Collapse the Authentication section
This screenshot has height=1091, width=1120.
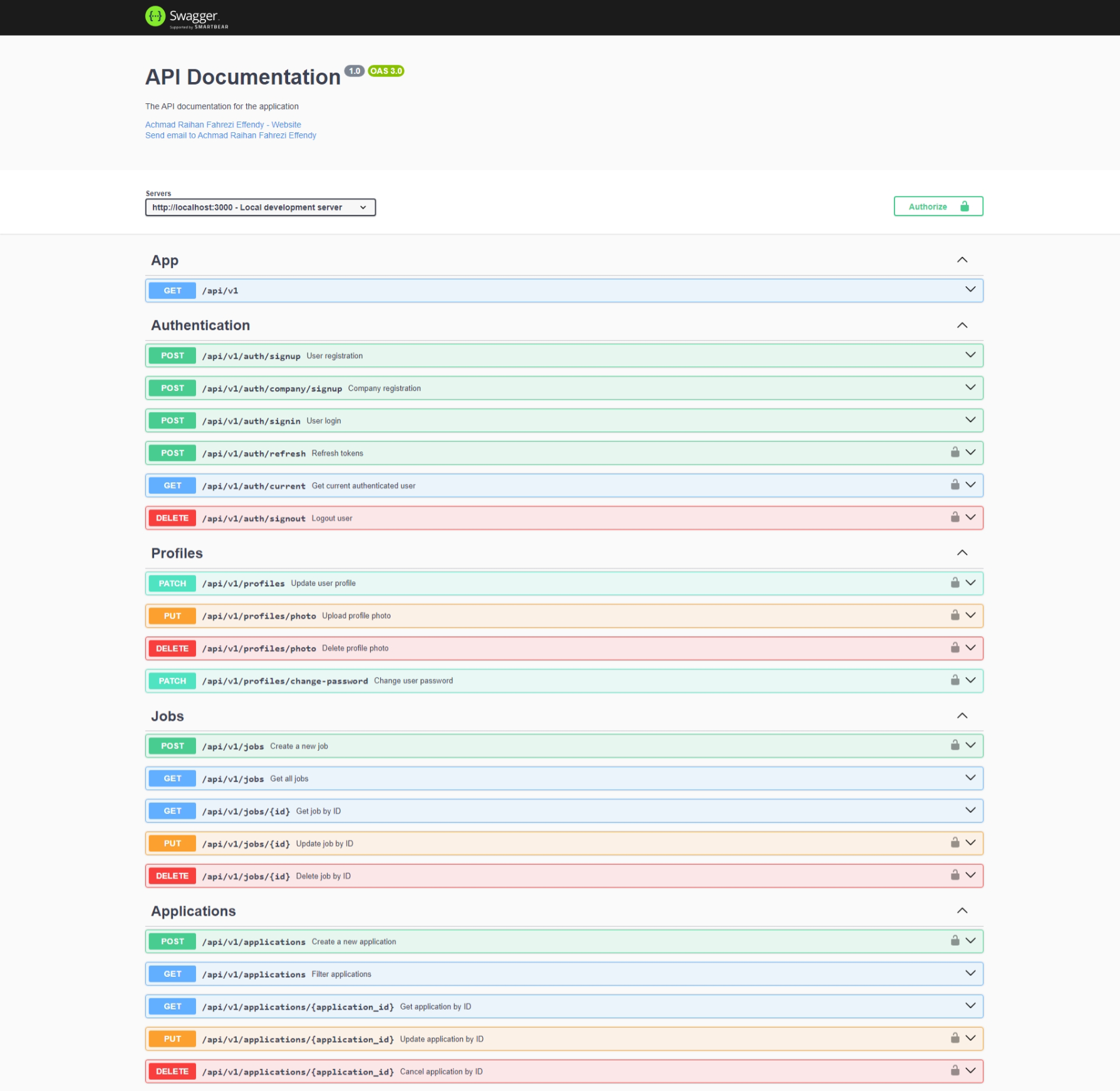pyautogui.click(x=962, y=325)
